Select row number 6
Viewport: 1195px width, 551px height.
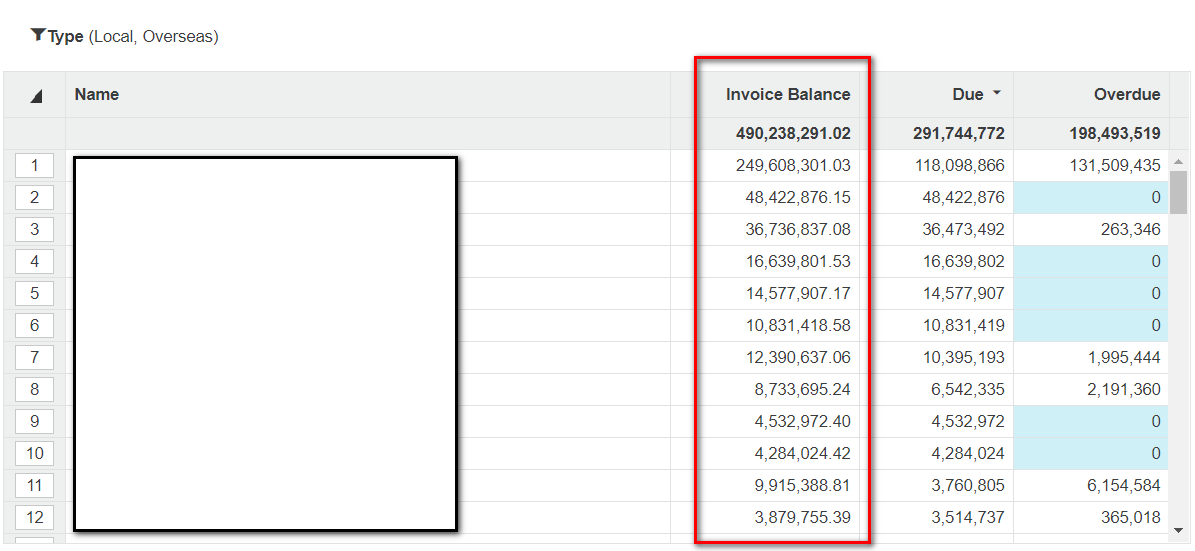point(34,325)
